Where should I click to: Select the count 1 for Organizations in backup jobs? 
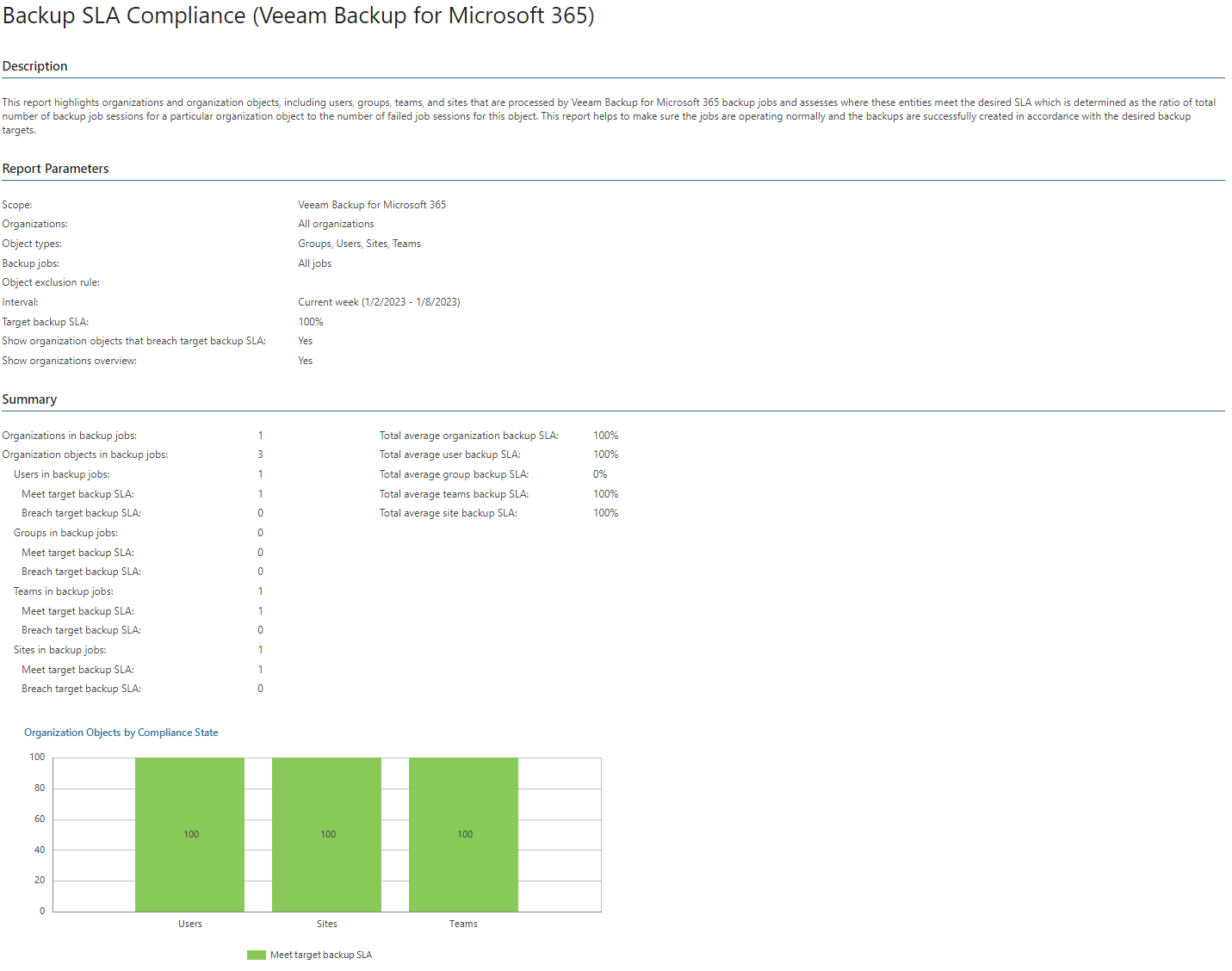260,436
